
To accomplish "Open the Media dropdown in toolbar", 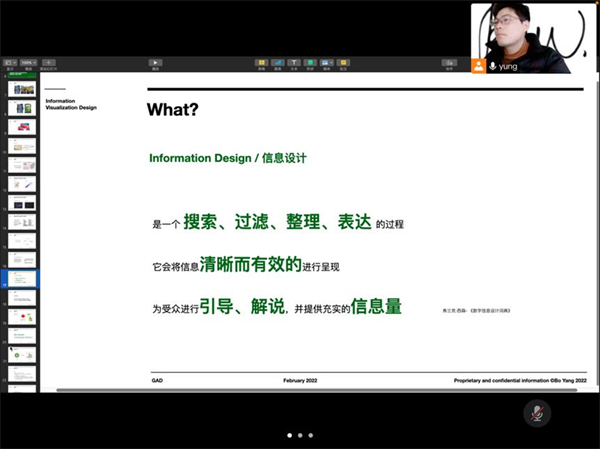I will point(327,62).
